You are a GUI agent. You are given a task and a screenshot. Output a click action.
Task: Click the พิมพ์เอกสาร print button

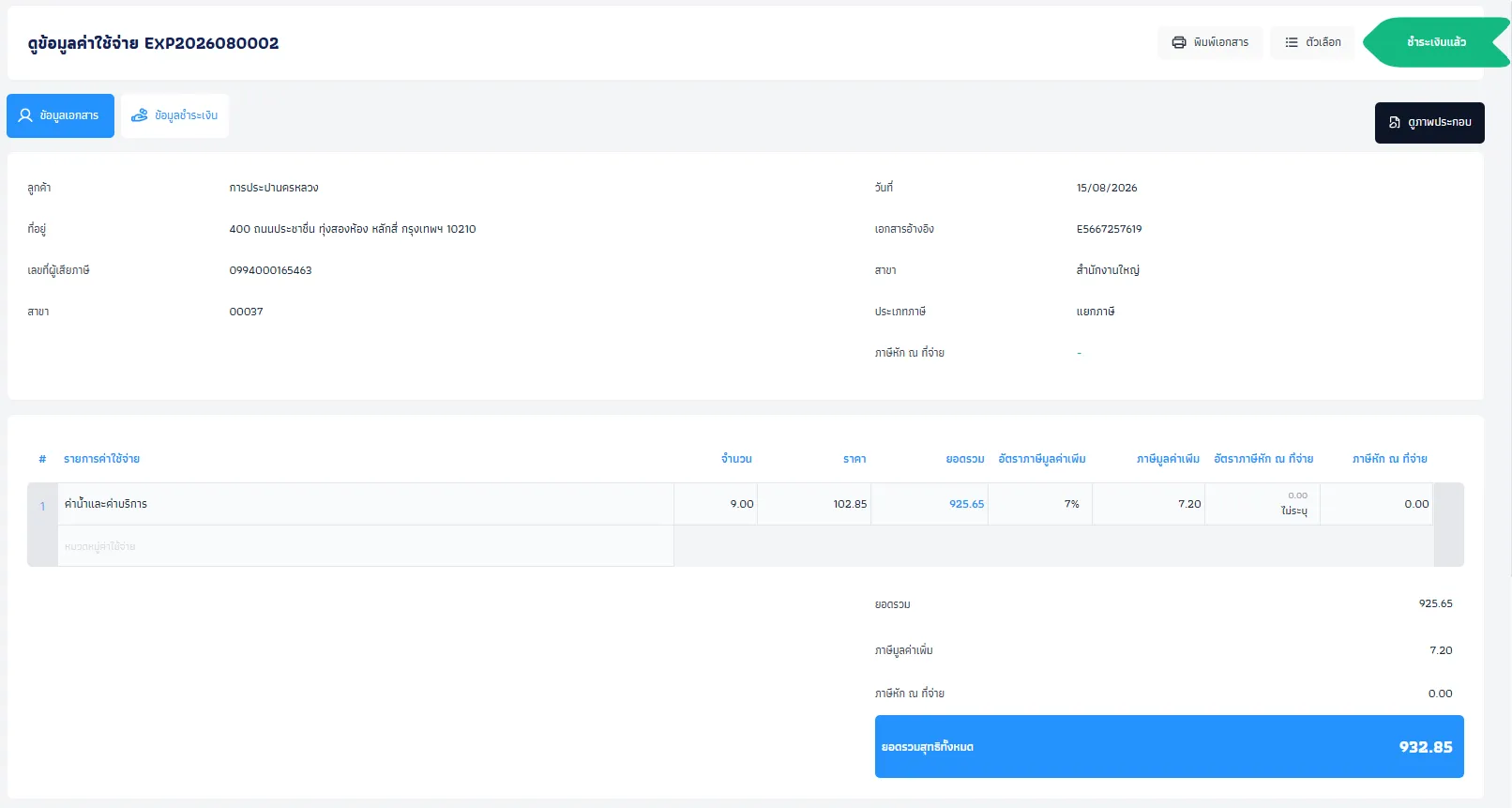(x=1210, y=42)
